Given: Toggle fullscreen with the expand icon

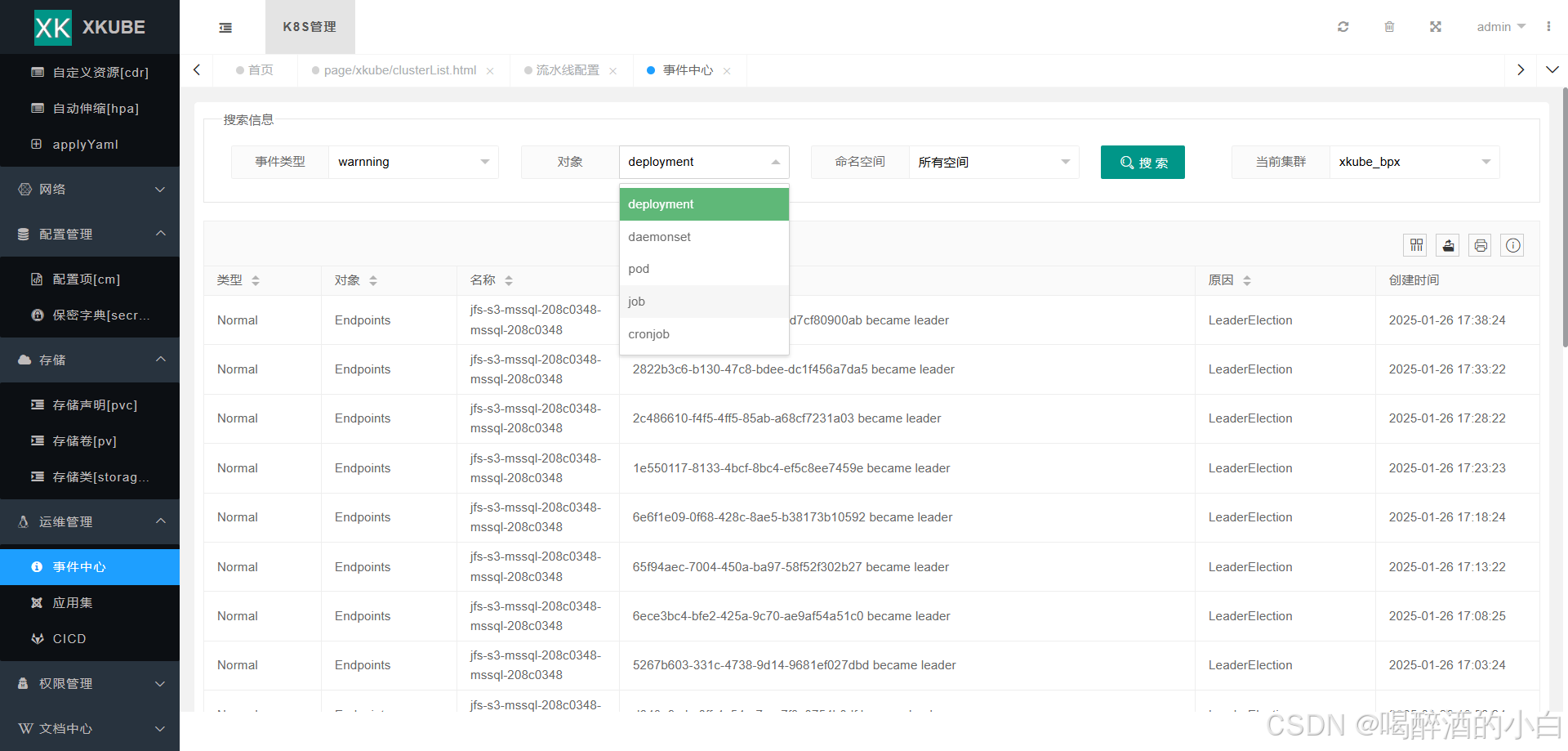Looking at the screenshot, I should tap(1435, 27).
